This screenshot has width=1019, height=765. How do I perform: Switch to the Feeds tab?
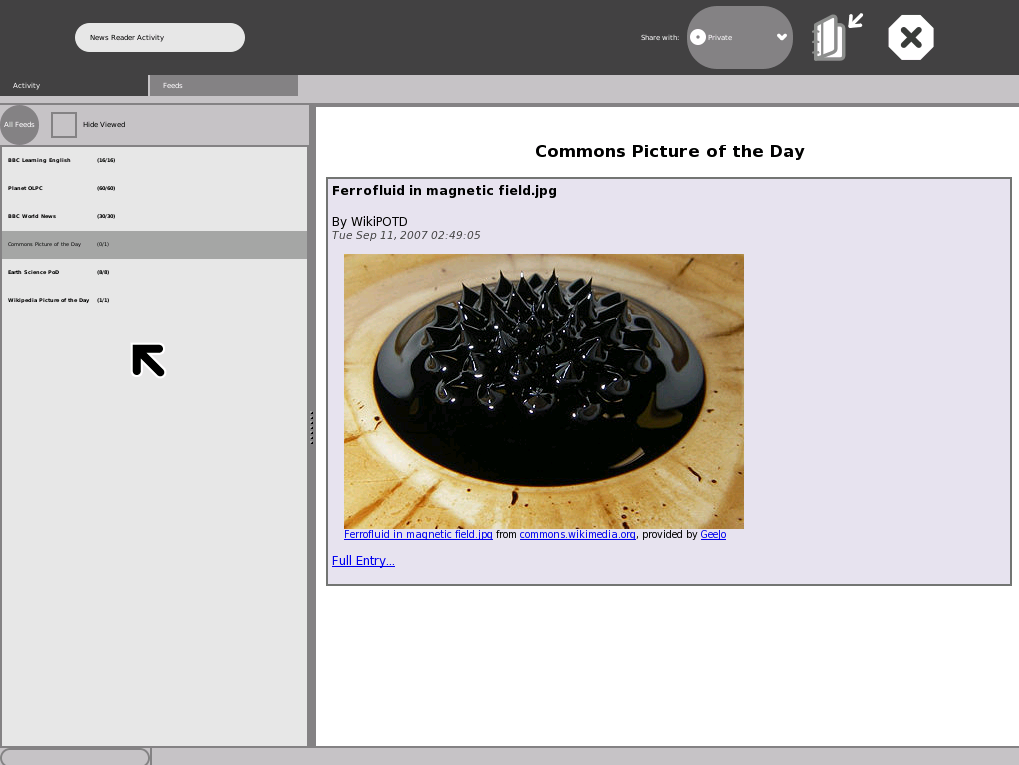pyautogui.click(x=223, y=86)
